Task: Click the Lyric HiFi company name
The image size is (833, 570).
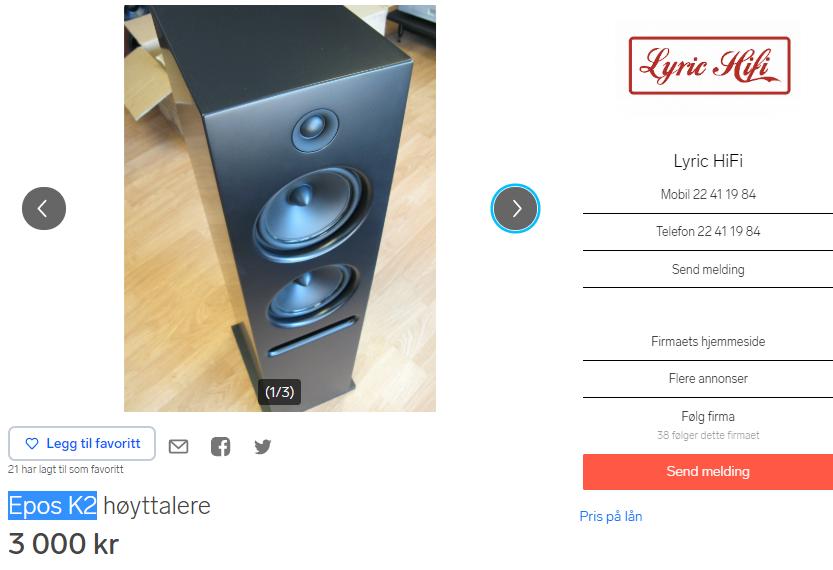Action: coord(708,161)
